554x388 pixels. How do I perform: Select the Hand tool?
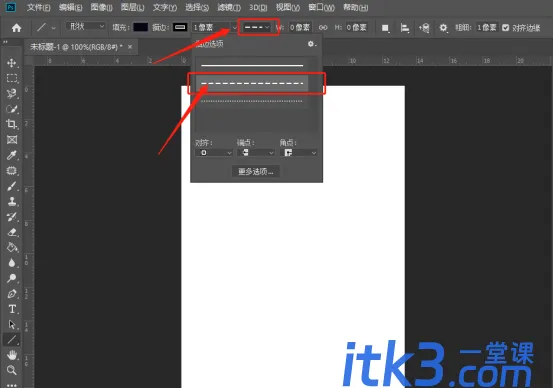pyautogui.click(x=12, y=354)
